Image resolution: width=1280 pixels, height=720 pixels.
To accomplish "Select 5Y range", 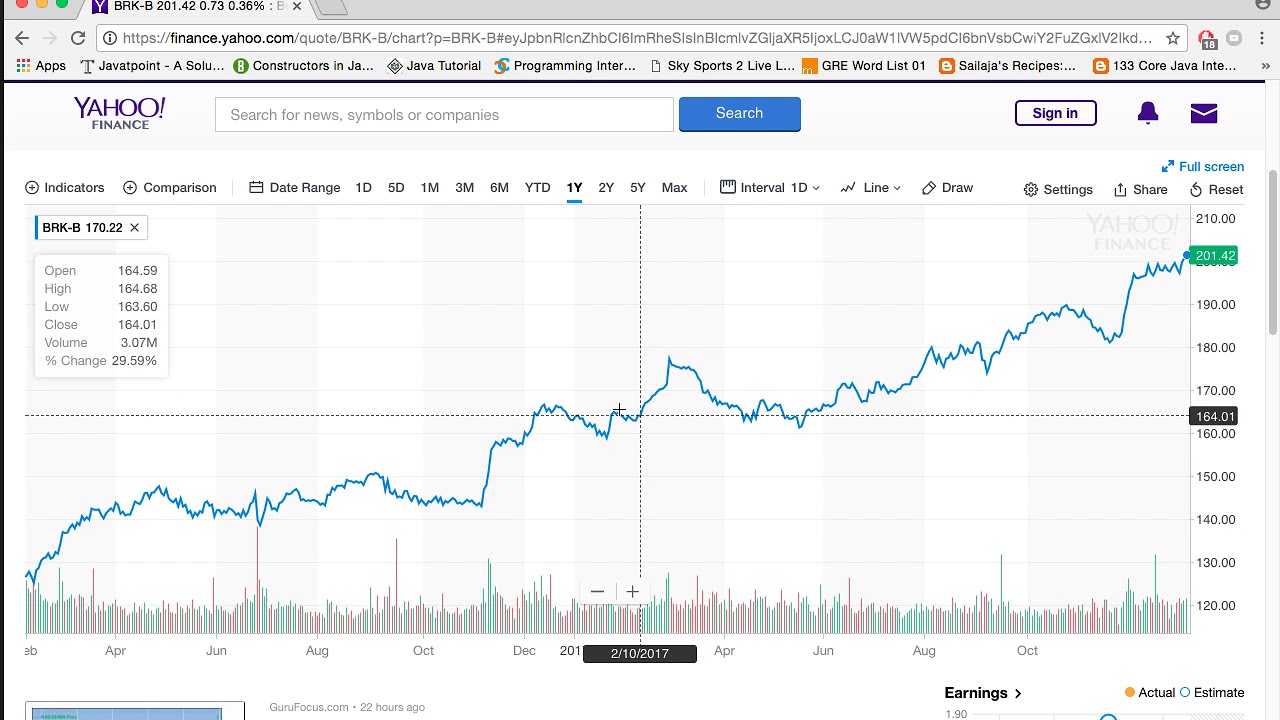I will [x=638, y=188].
